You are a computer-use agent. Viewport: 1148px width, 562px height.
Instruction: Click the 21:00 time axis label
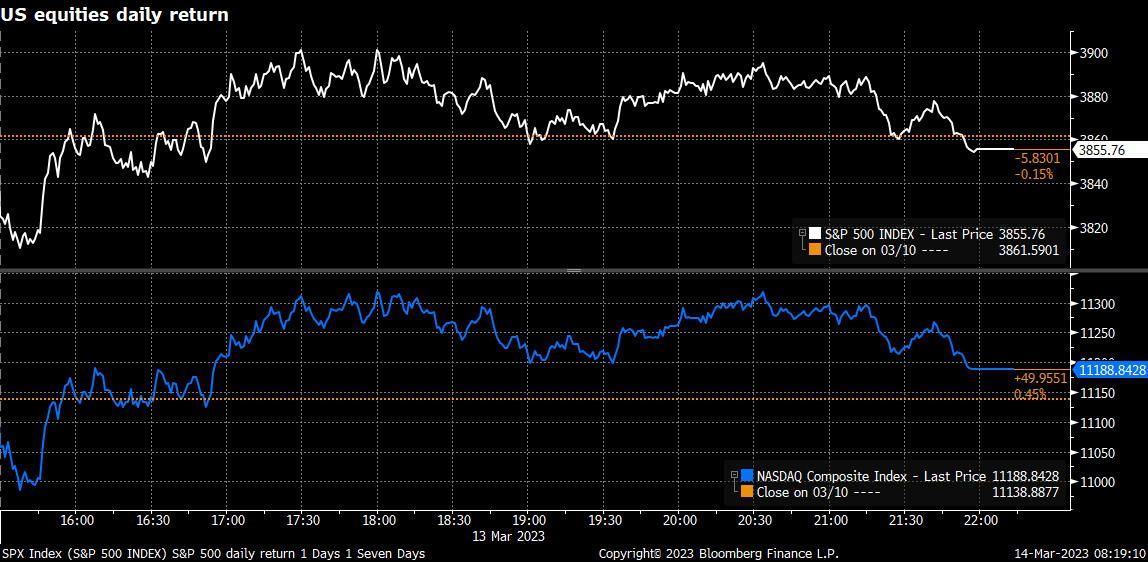point(830,520)
